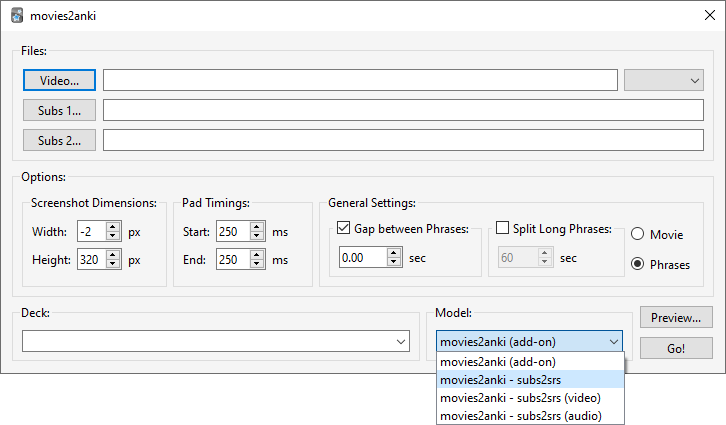
Task: Select the Movie radio button
Action: (x=638, y=235)
